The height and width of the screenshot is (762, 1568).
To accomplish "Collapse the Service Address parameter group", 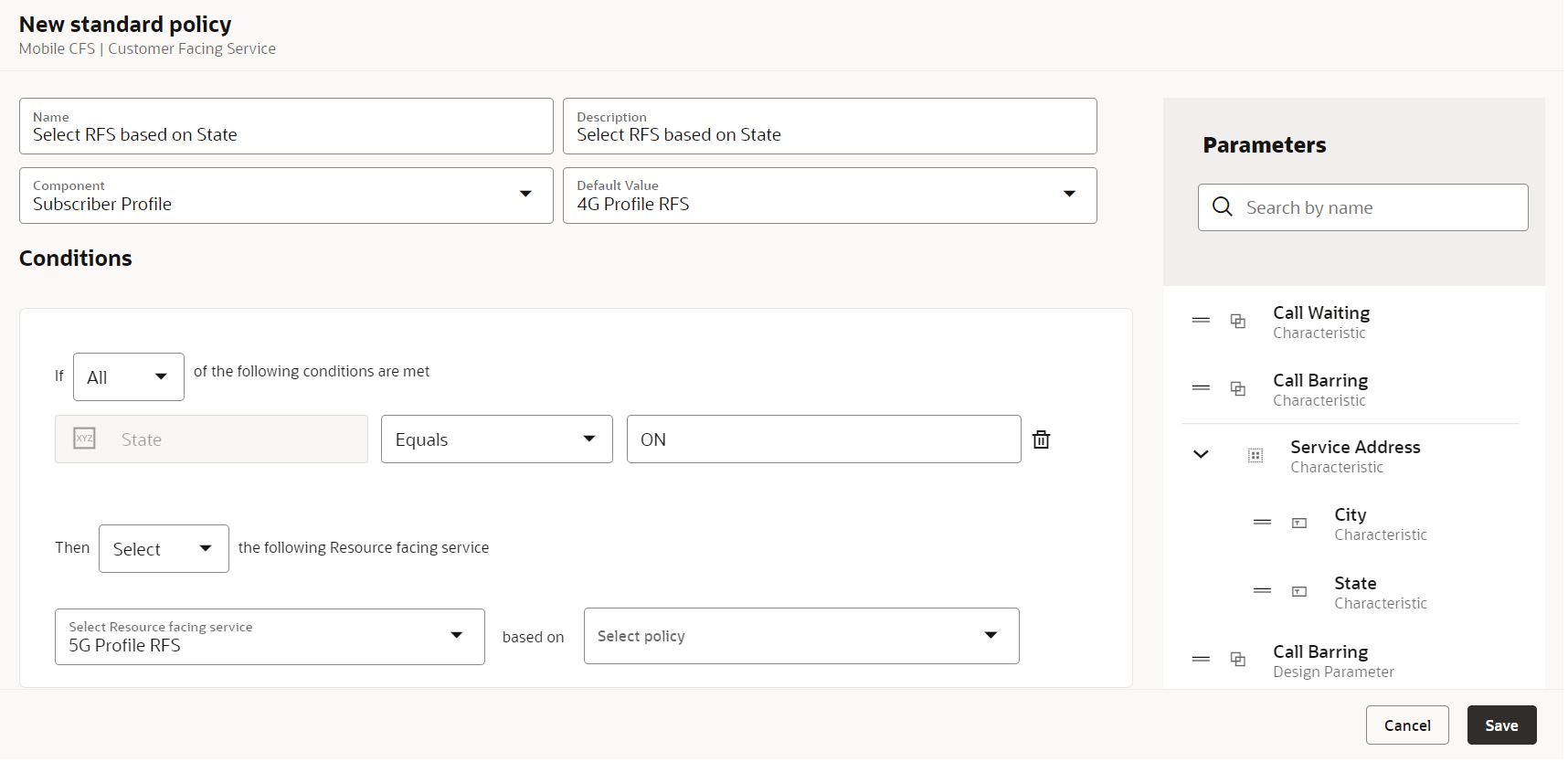I will pos(1201,455).
